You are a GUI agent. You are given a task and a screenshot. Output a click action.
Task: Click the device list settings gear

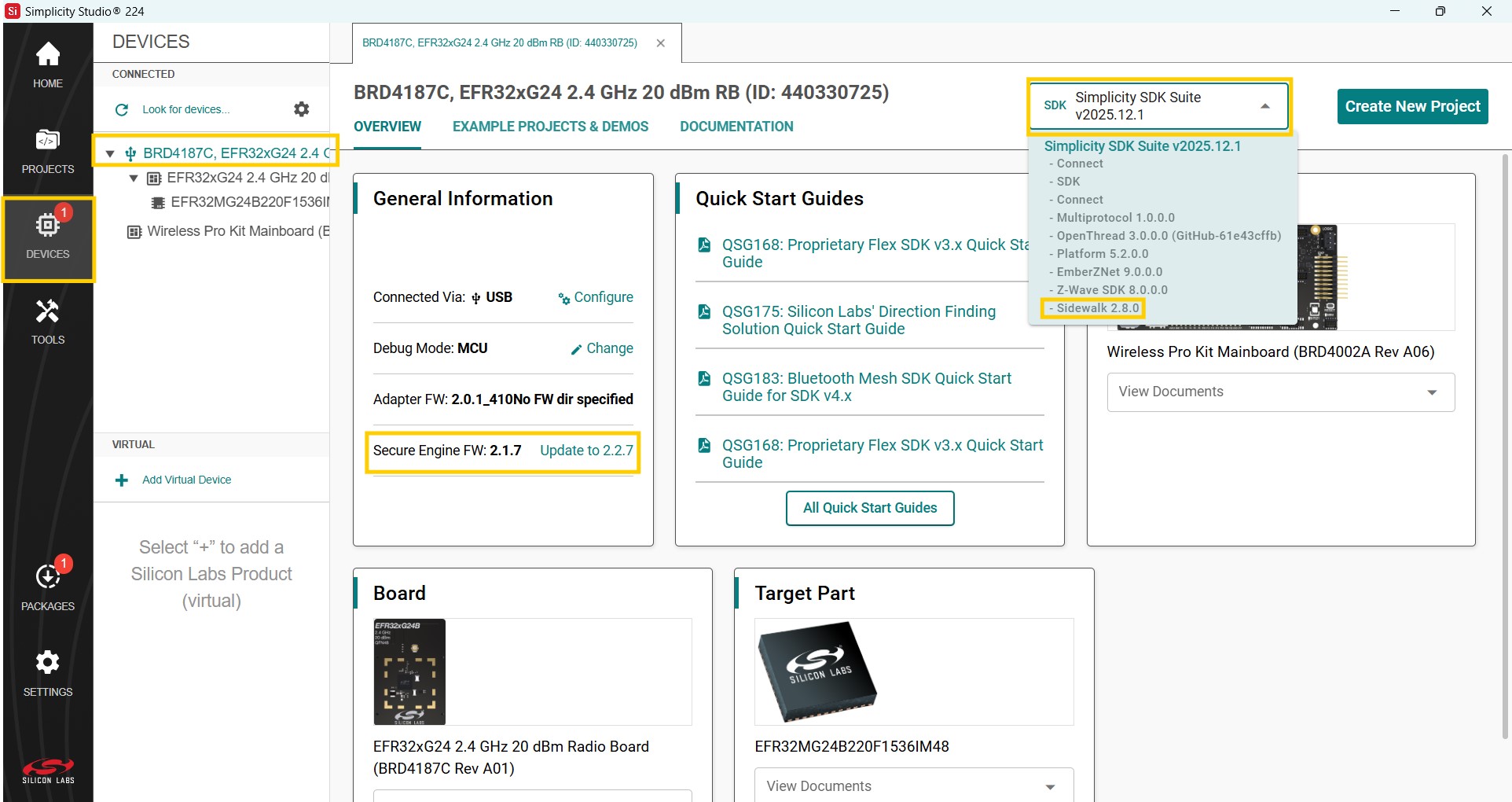pyautogui.click(x=302, y=109)
